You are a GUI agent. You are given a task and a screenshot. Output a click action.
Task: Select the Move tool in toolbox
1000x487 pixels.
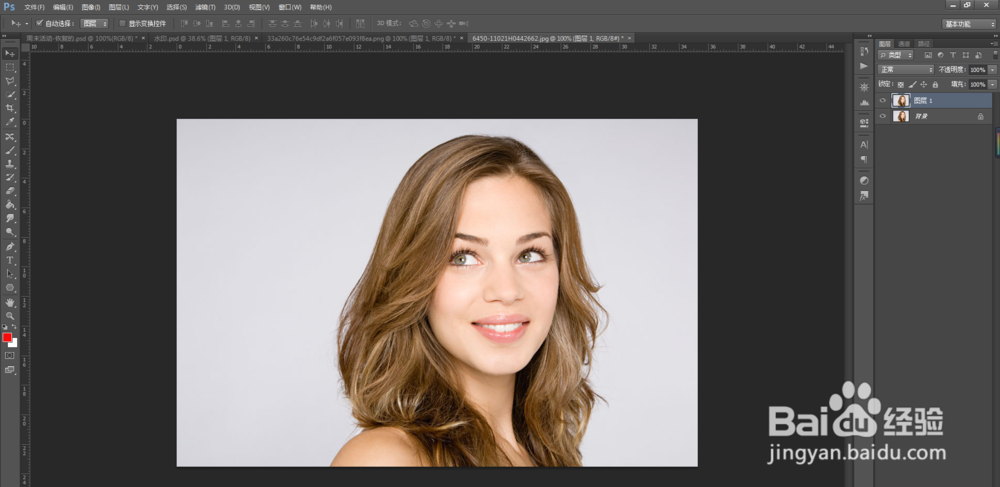click(10, 54)
